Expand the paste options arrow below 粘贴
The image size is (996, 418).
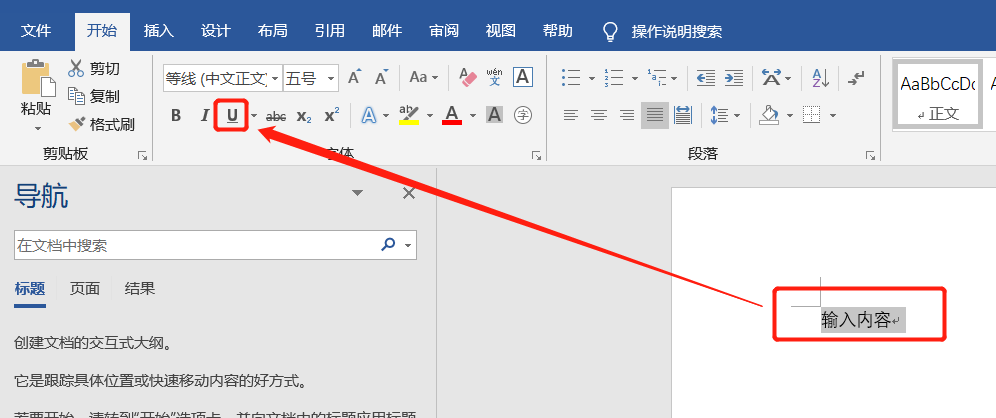point(37,128)
